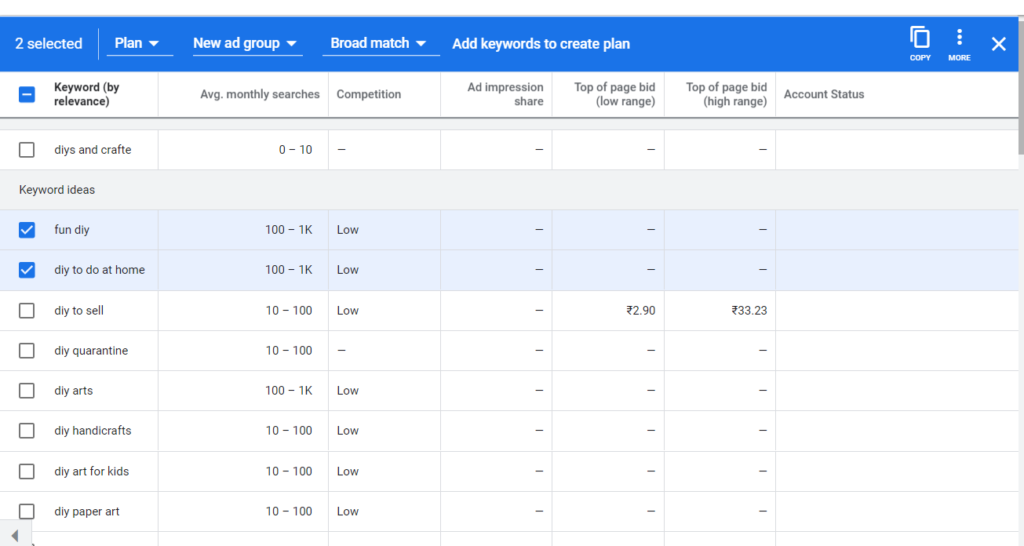The height and width of the screenshot is (546, 1024).
Task: Click the left scroll arrow at bottom
Action: pyautogui.click(x=14, y=536)
